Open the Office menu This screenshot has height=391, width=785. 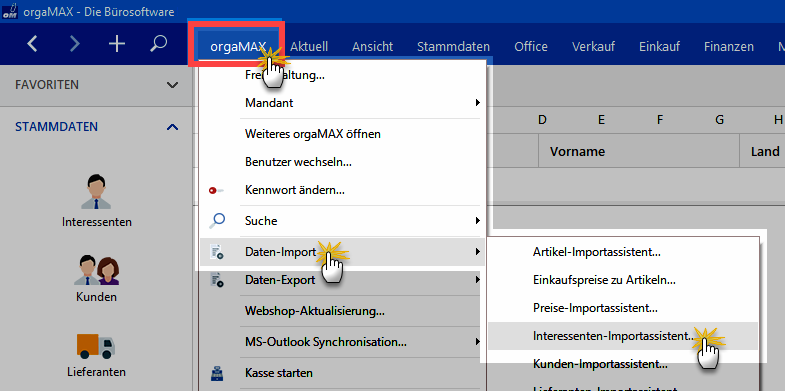[x=531, y=47]
